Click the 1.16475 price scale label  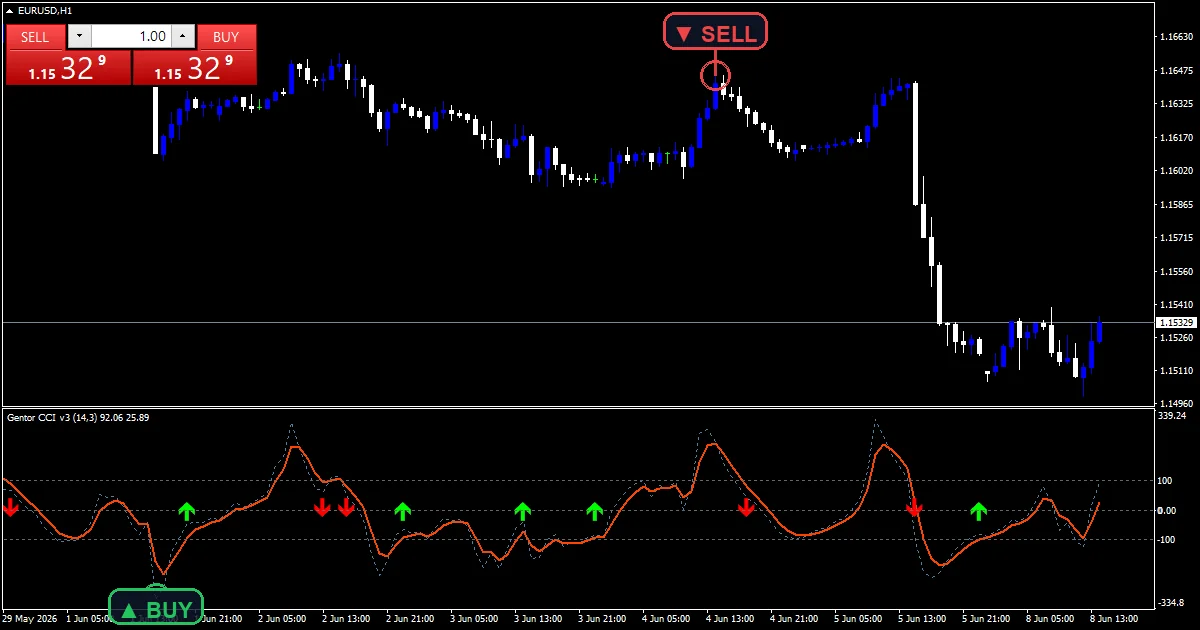click(1175, 71)
